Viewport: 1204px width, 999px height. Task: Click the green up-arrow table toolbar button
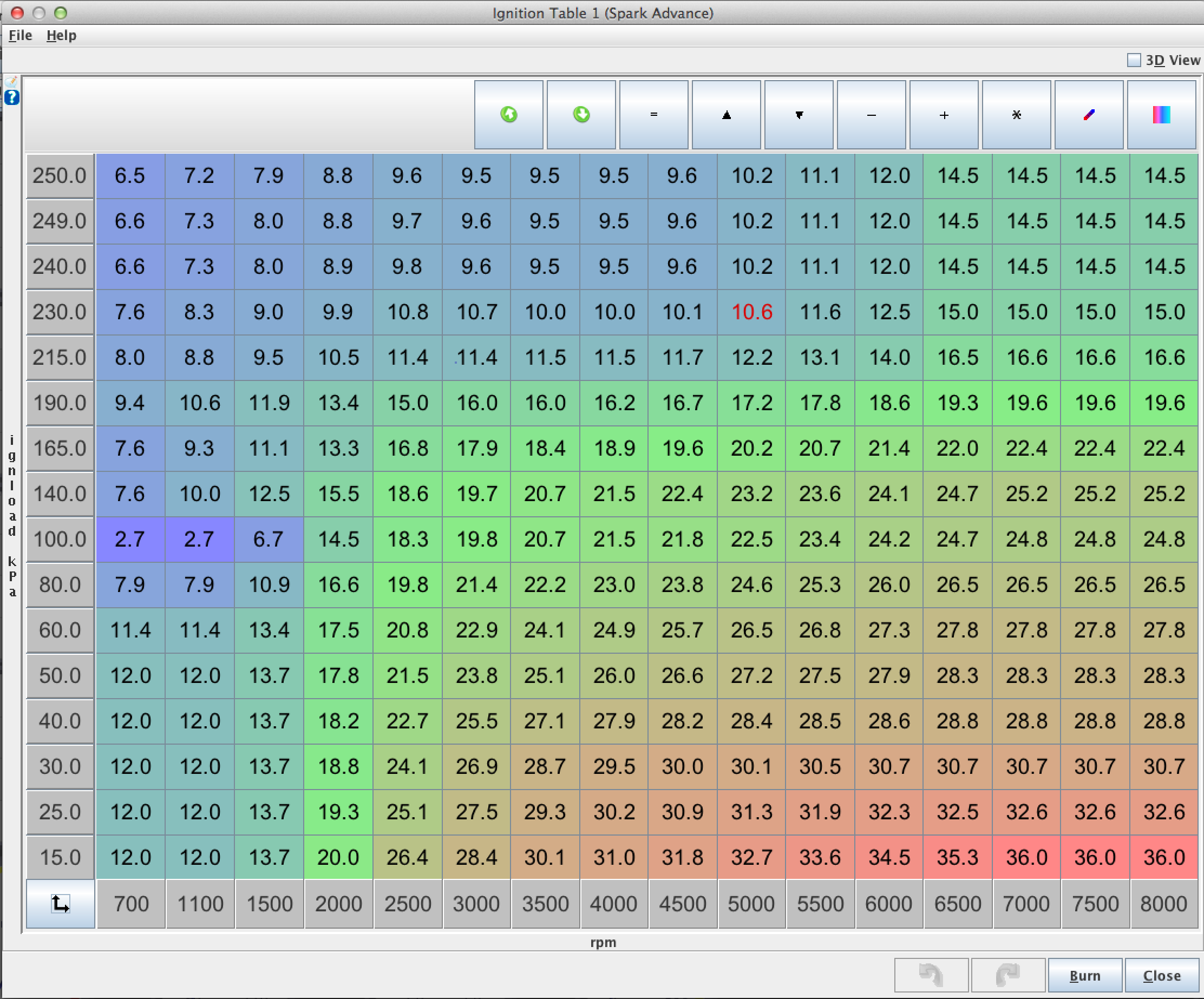click(508, 115)
